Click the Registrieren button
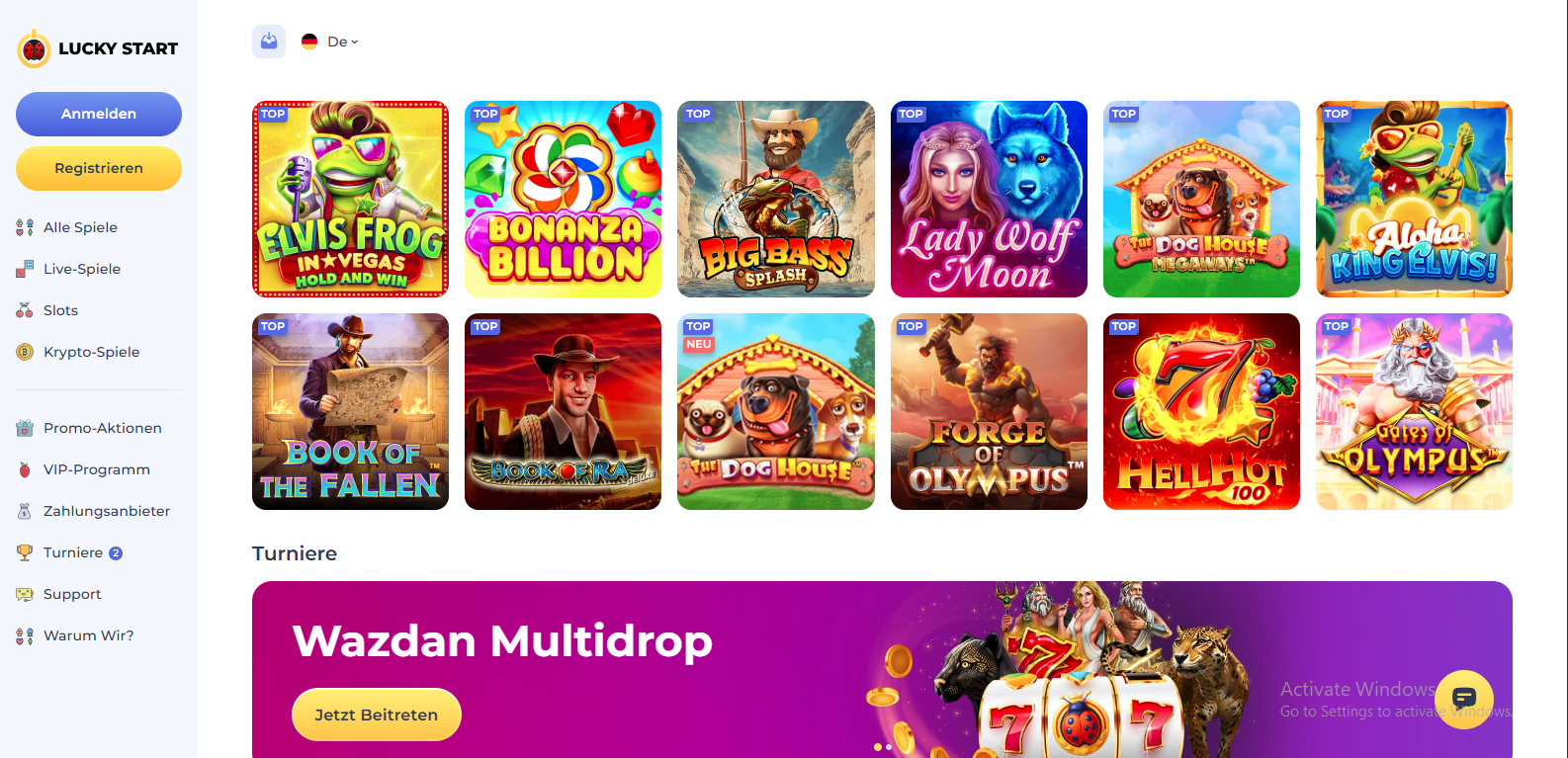Screen dimensions: 1568x758 tap(99, 168)
